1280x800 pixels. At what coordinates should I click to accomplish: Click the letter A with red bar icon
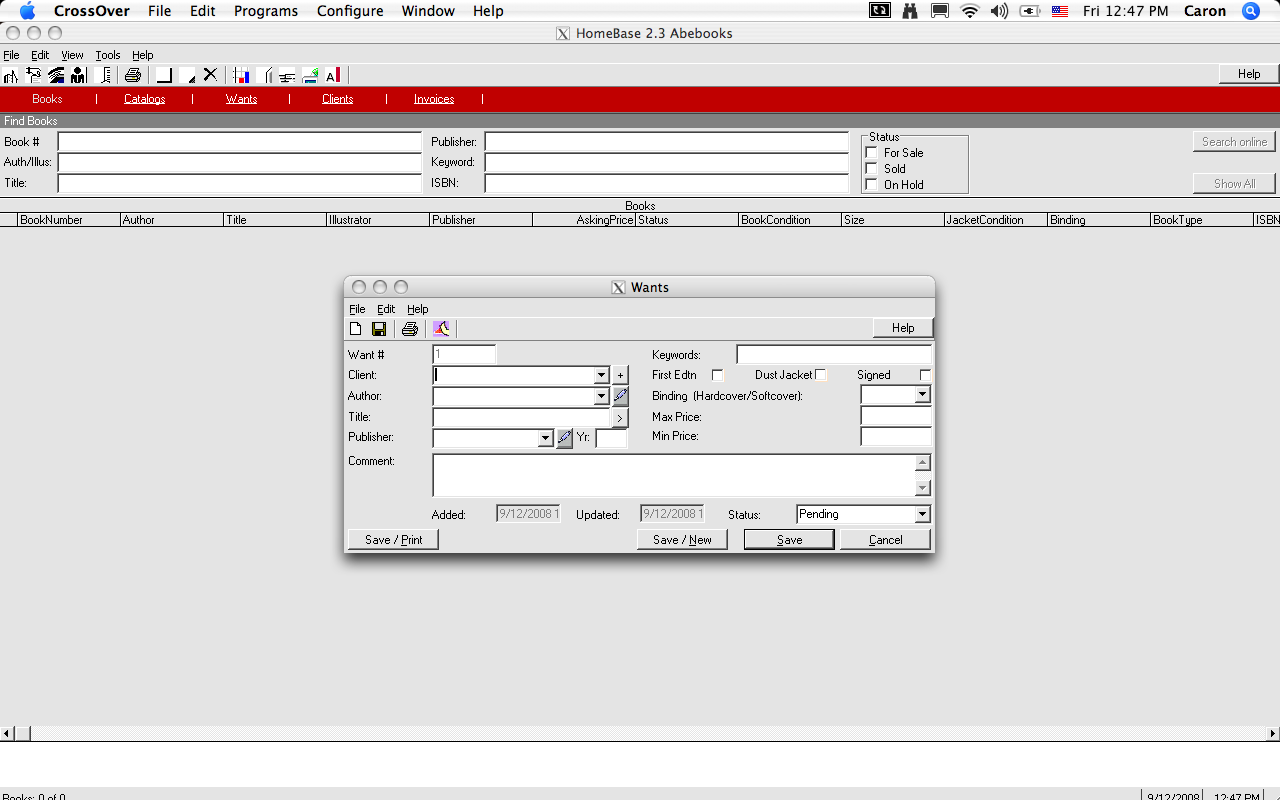click(333, 75)
